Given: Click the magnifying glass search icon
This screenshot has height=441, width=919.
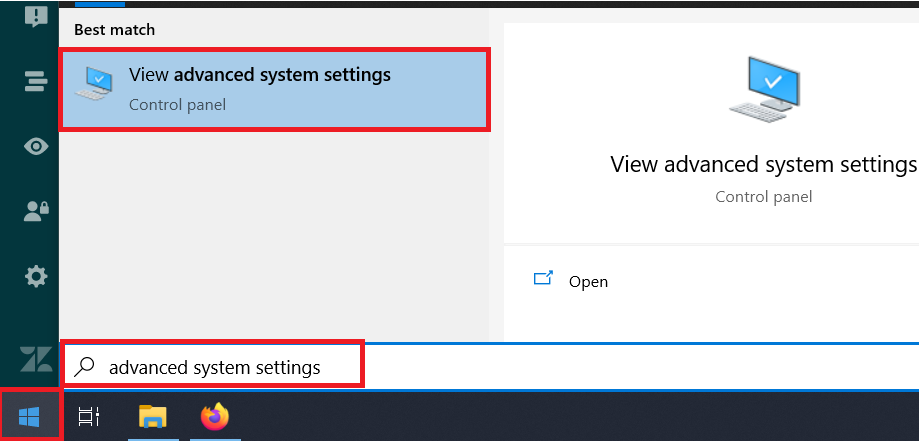Looking at the screenshot, I should (86, 367).
